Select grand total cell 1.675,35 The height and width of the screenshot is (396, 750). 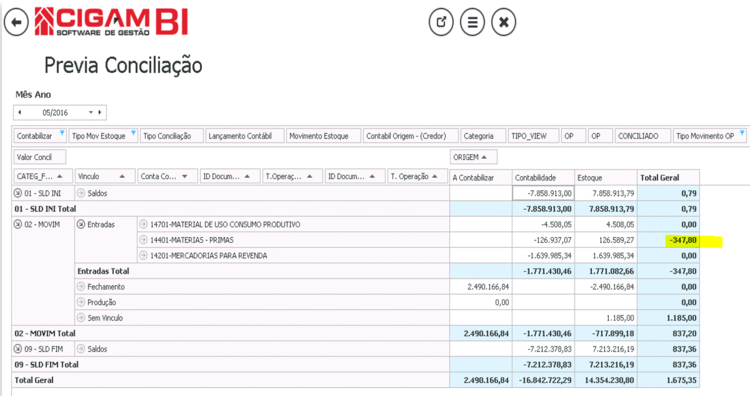coord(668,380)
